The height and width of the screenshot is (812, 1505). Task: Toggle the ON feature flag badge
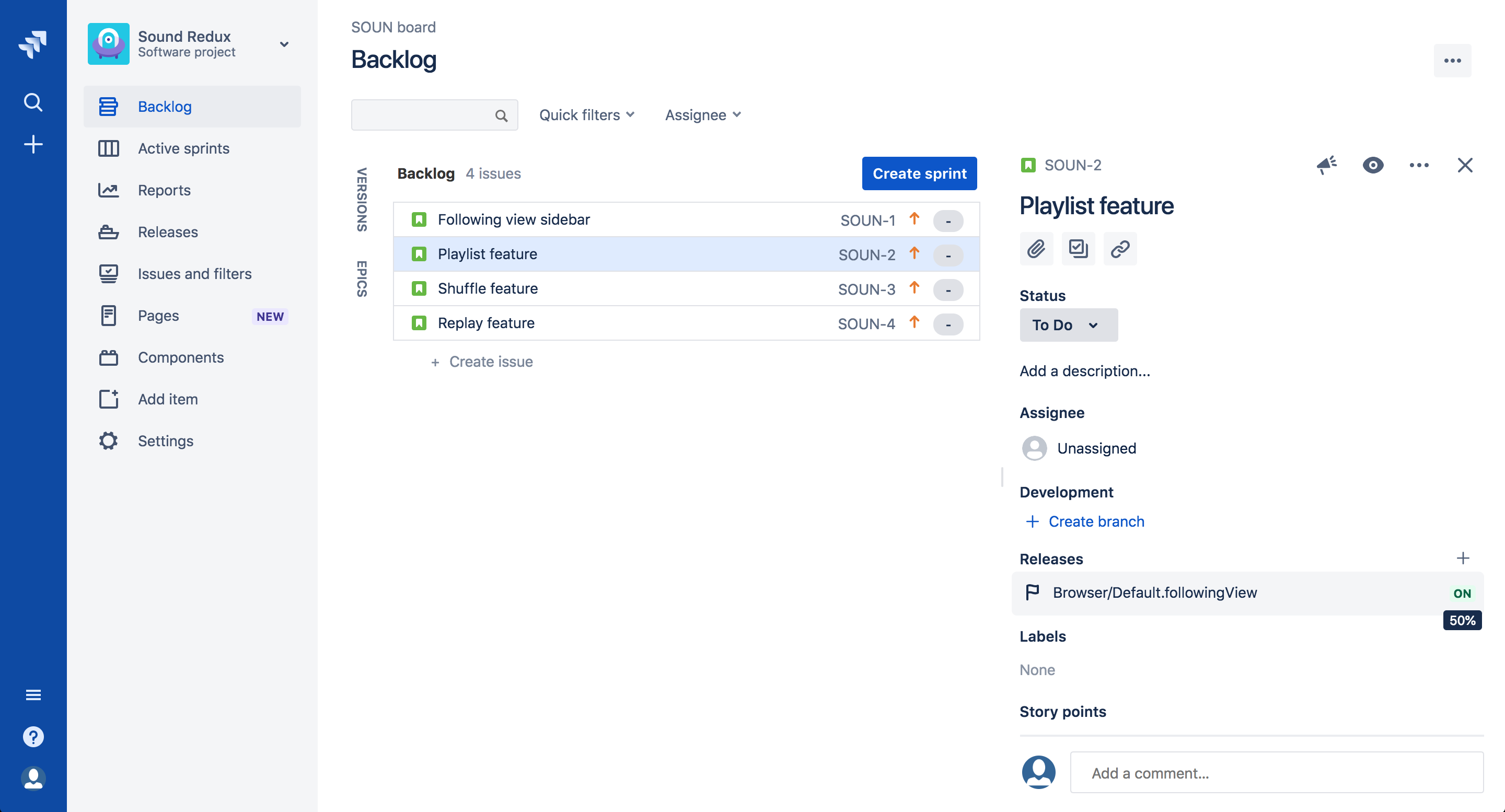pos(1461,594)
